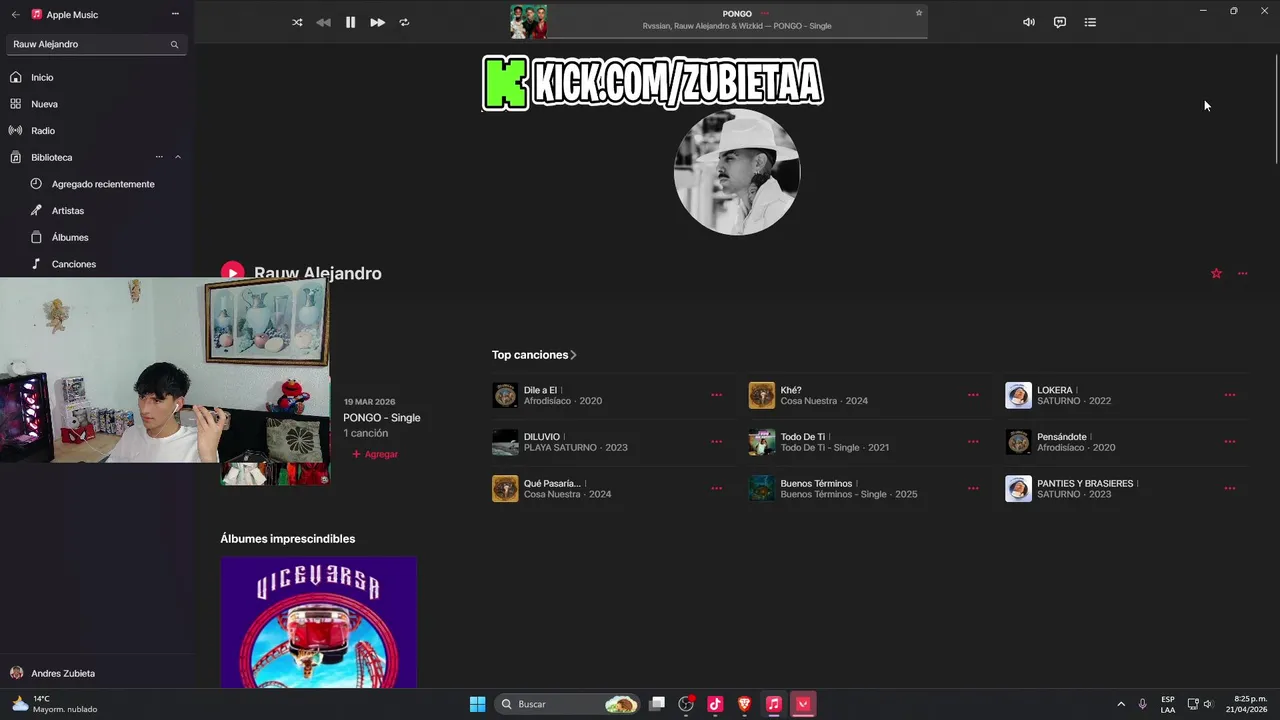Play song DILUVIO

pyautogui.click(x=505, y=442)
